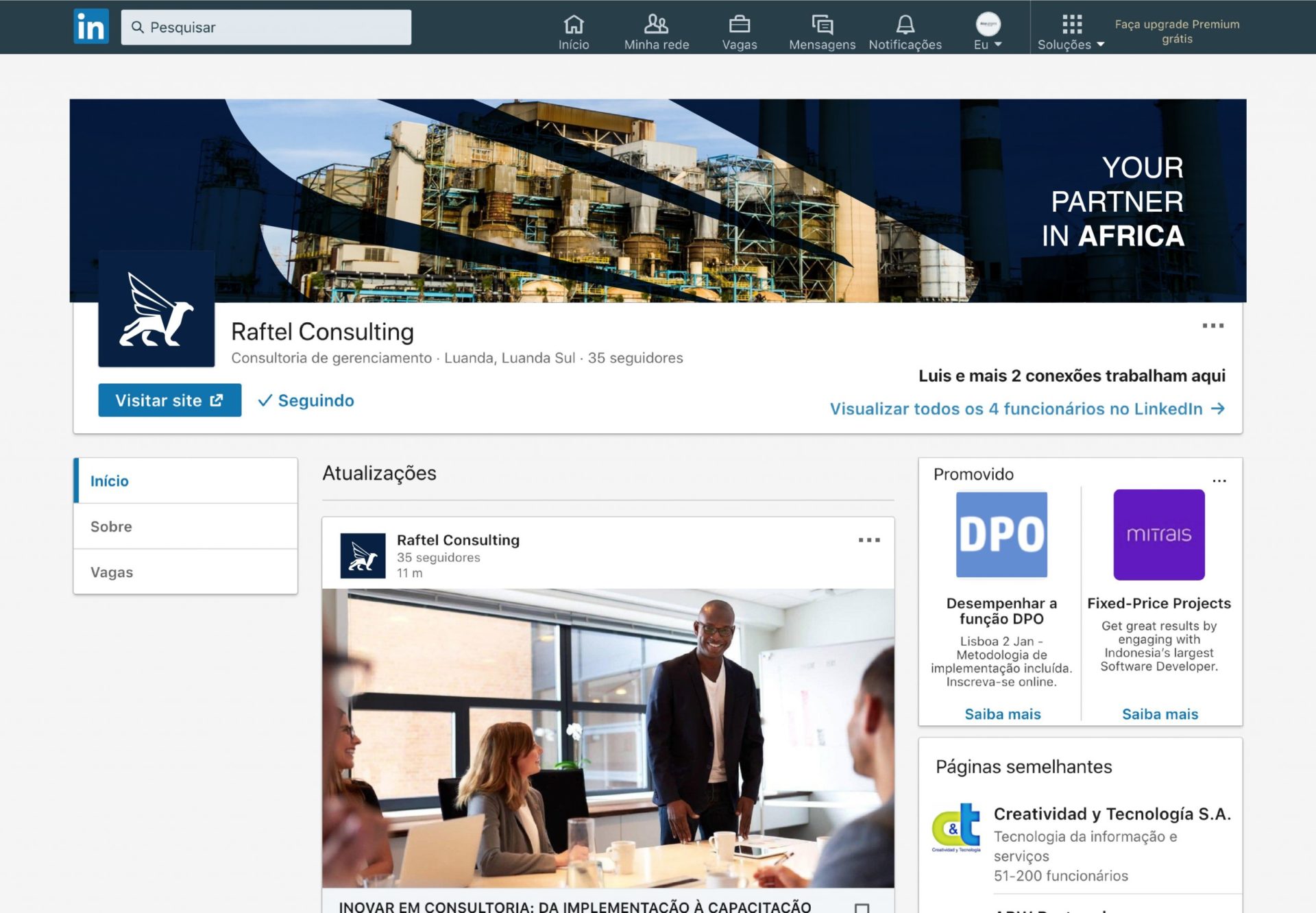Select the Início tab in sidebar
Image resolution: width=1316 pixels, height=913 pixels.
tap(185, 480)
